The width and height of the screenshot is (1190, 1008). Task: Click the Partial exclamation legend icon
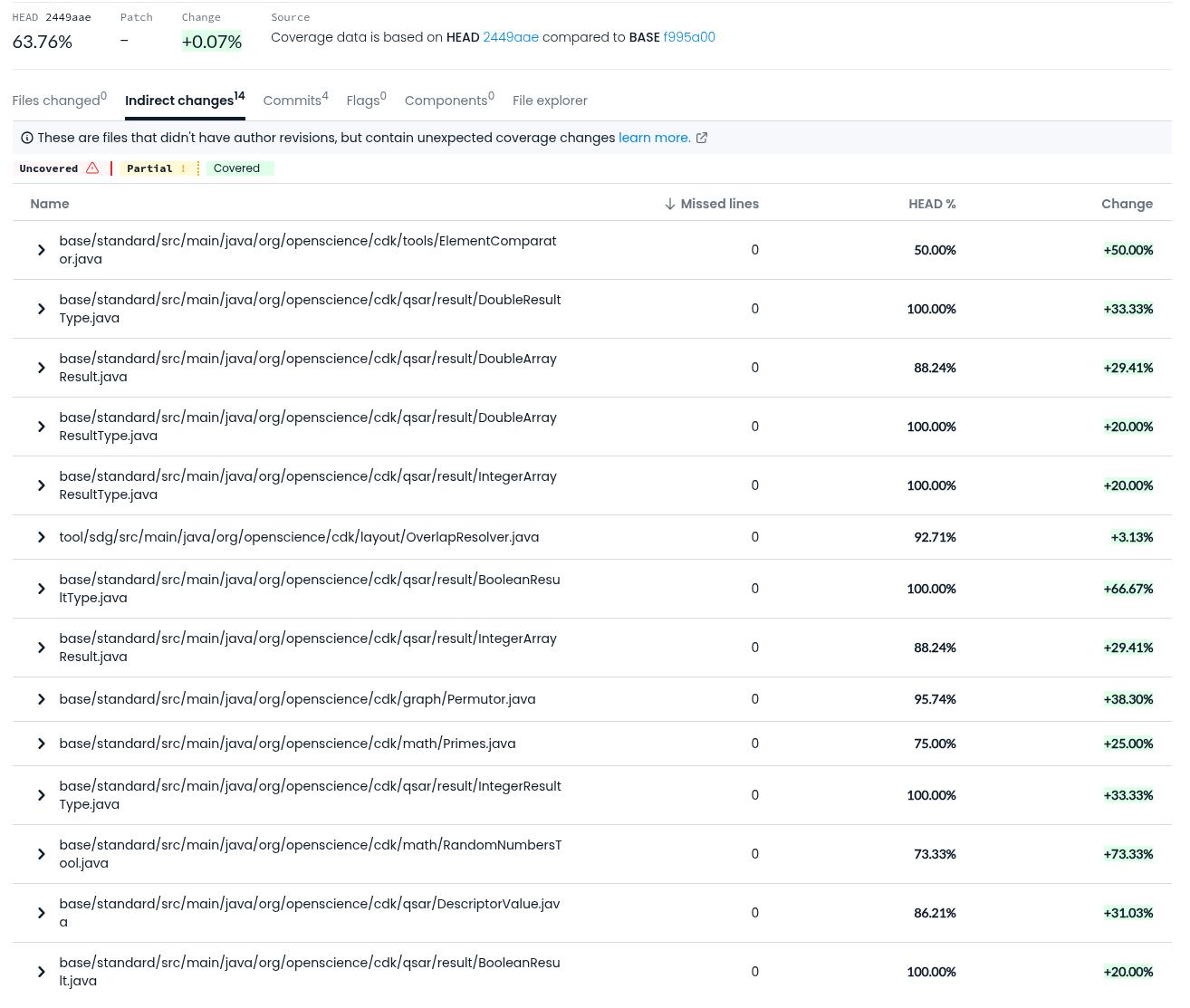click(183, 168)
